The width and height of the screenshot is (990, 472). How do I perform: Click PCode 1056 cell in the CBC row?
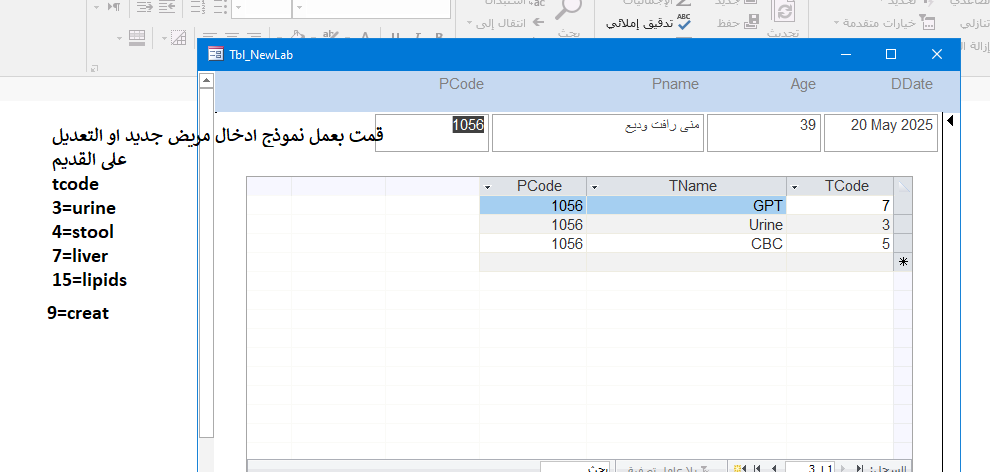click(533, 244)
